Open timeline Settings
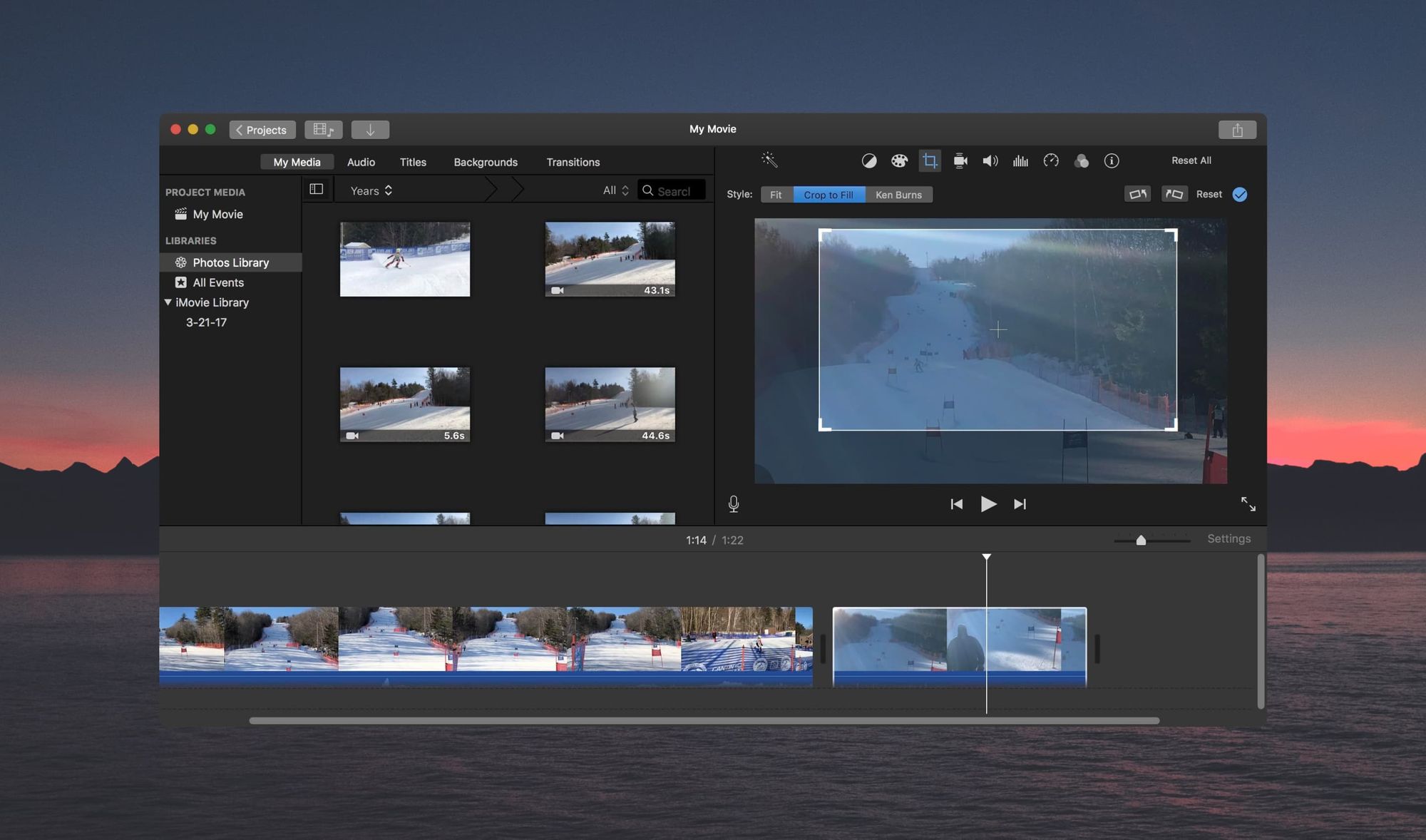The width and height of the screenshot is (1426, 840). point(1228,538)
